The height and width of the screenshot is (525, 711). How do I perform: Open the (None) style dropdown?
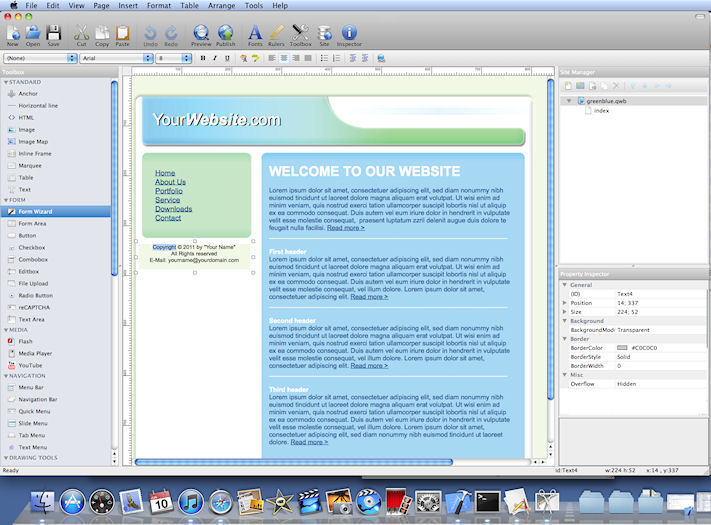[x=40, y=59]
